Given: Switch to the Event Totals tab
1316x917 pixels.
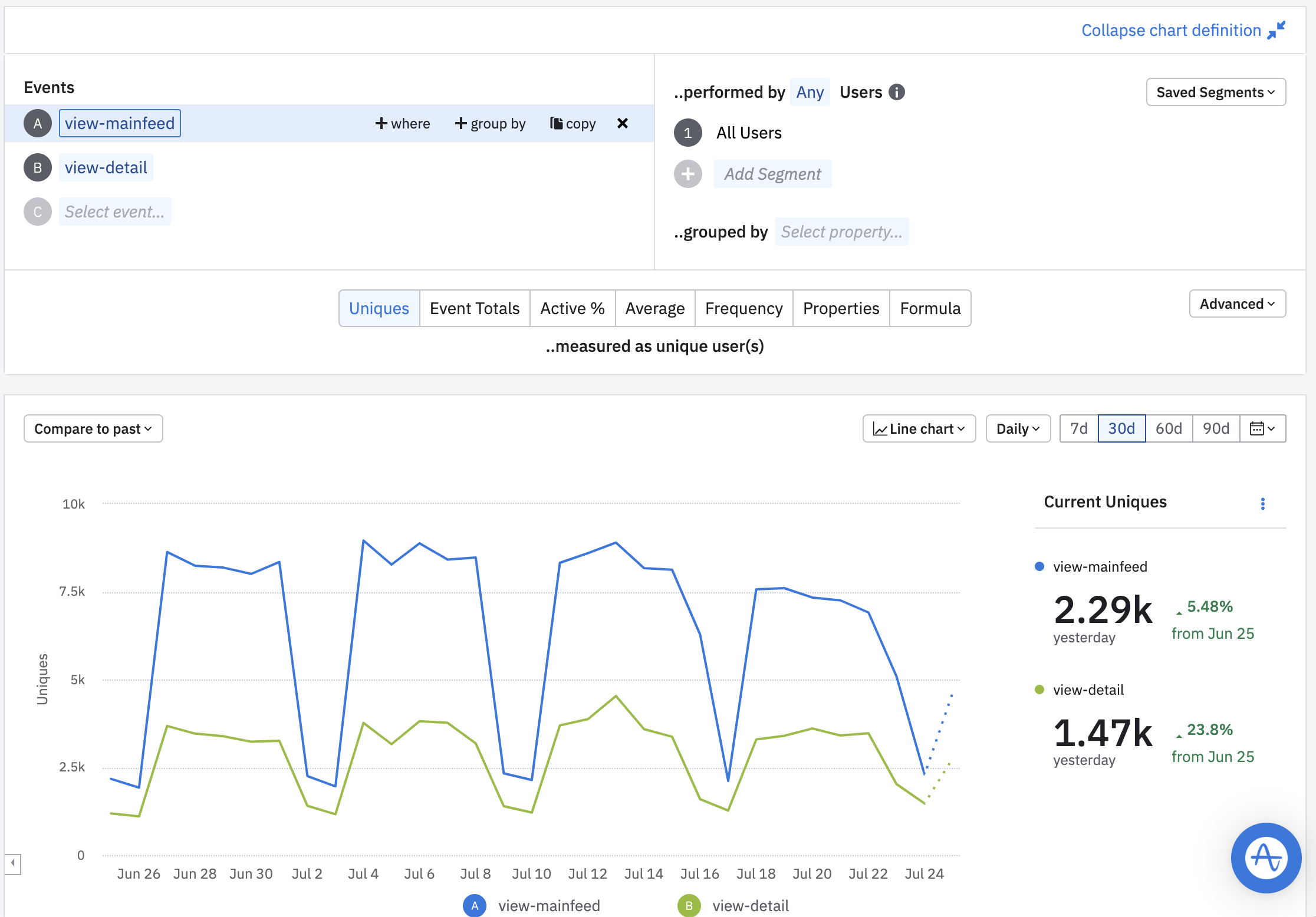Looking at the screenshot, I should click(x=474, y=308).
